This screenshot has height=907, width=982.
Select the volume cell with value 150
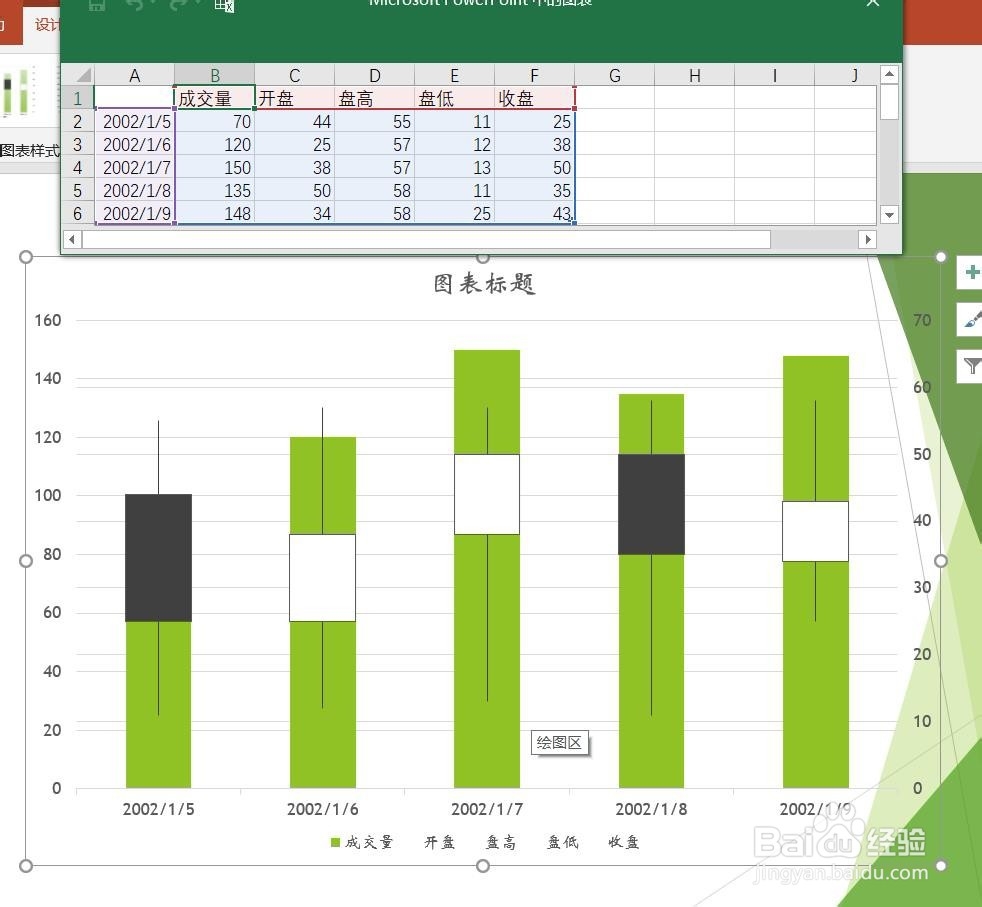[215, 167]
